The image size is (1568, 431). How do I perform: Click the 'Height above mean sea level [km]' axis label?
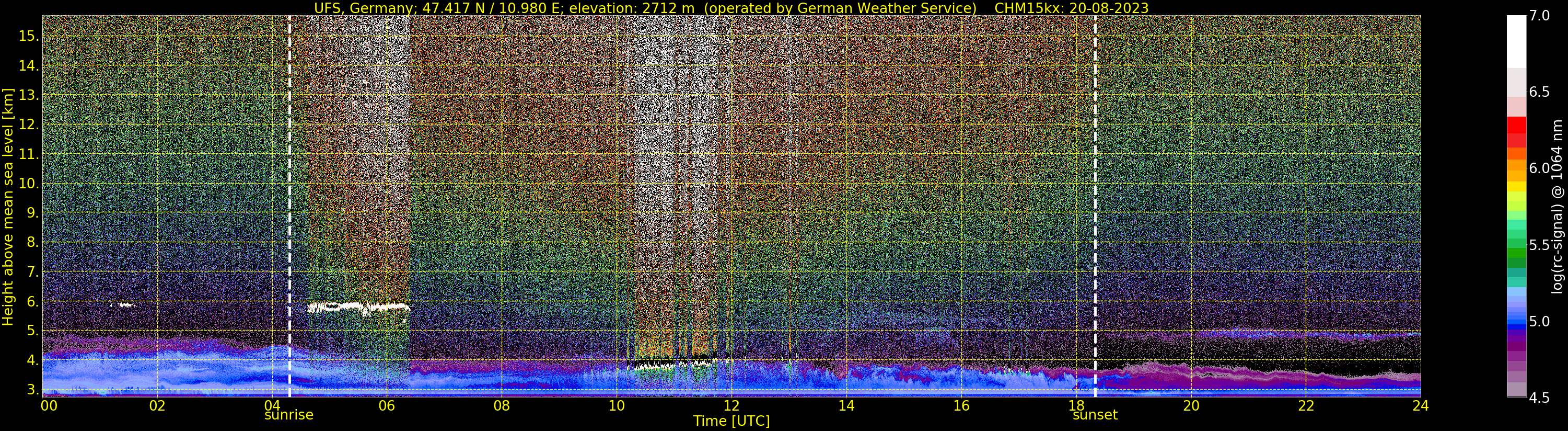[x=8, y=207]
